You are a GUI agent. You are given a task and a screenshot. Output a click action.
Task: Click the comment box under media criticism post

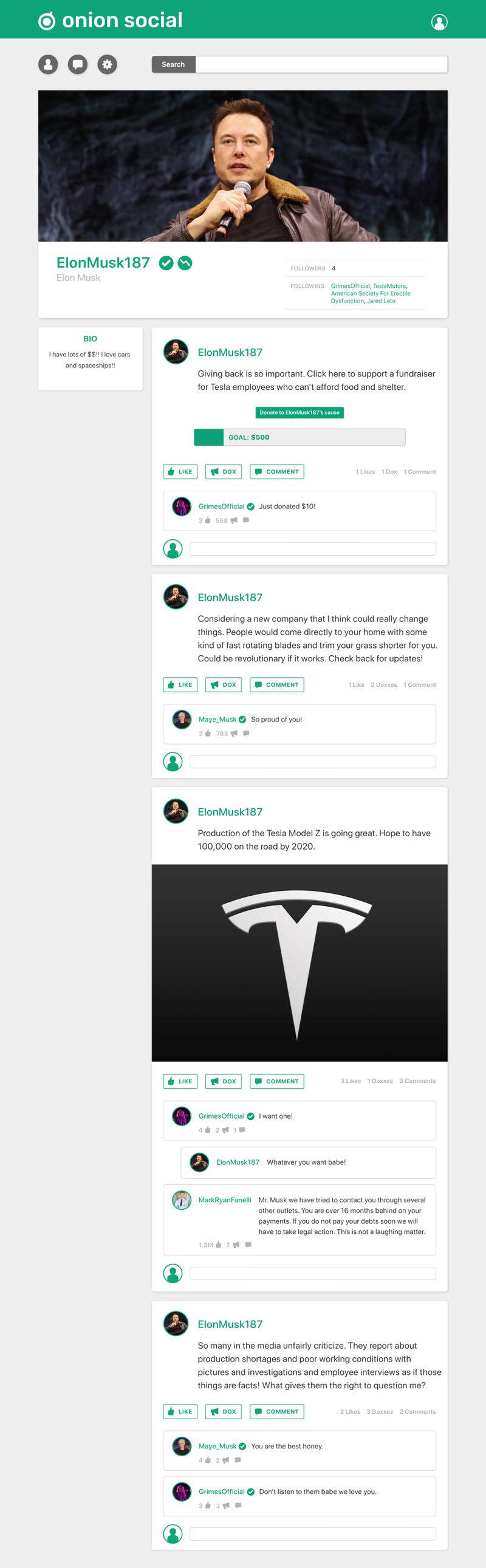click(312, 1533)
